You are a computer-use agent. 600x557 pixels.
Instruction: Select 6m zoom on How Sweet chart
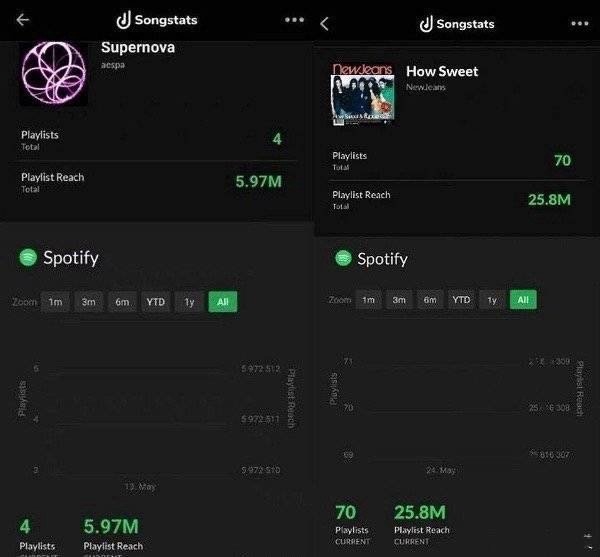[x=430, y=300]
